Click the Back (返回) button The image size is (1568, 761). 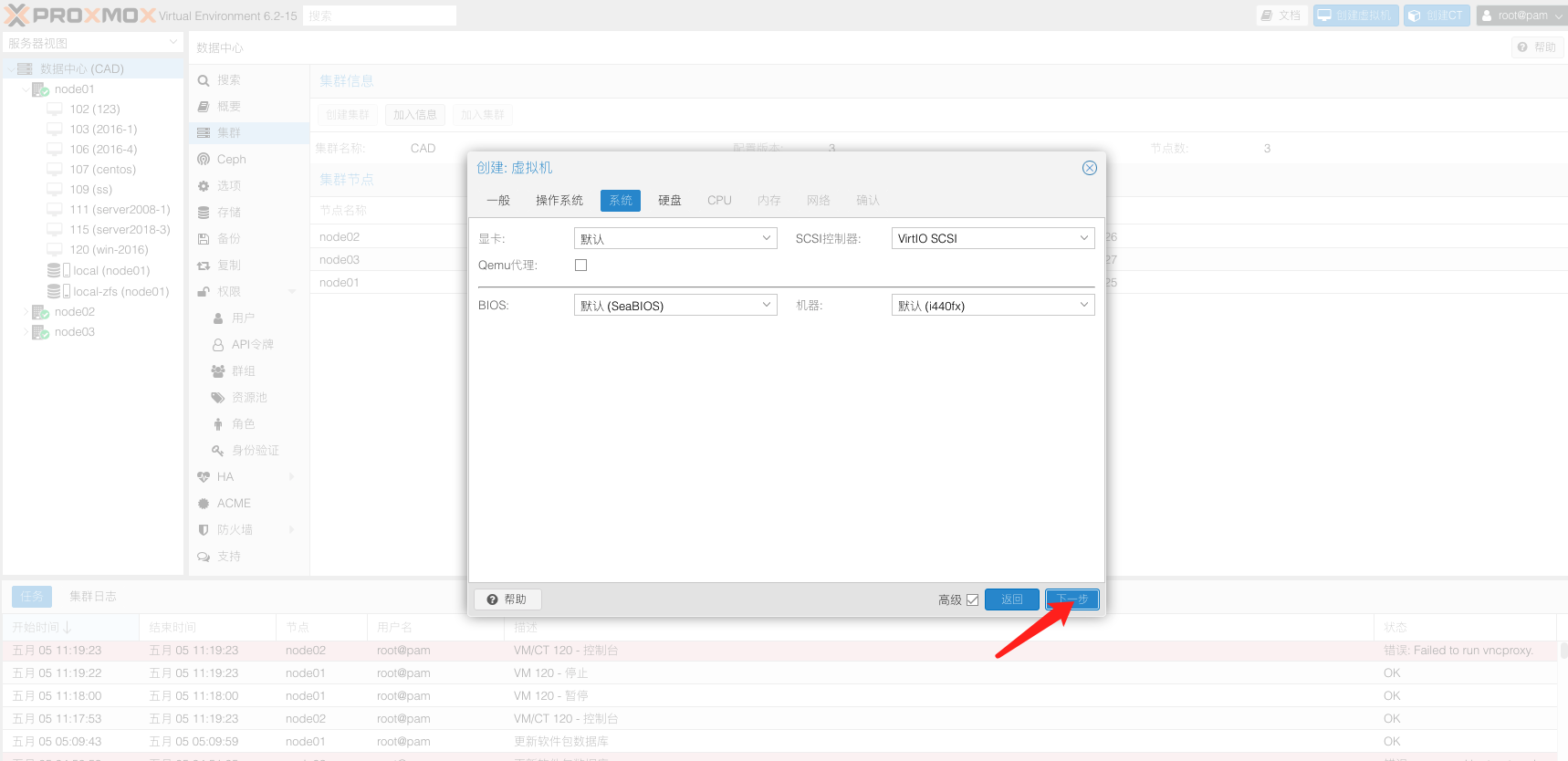click(1012, 599)
